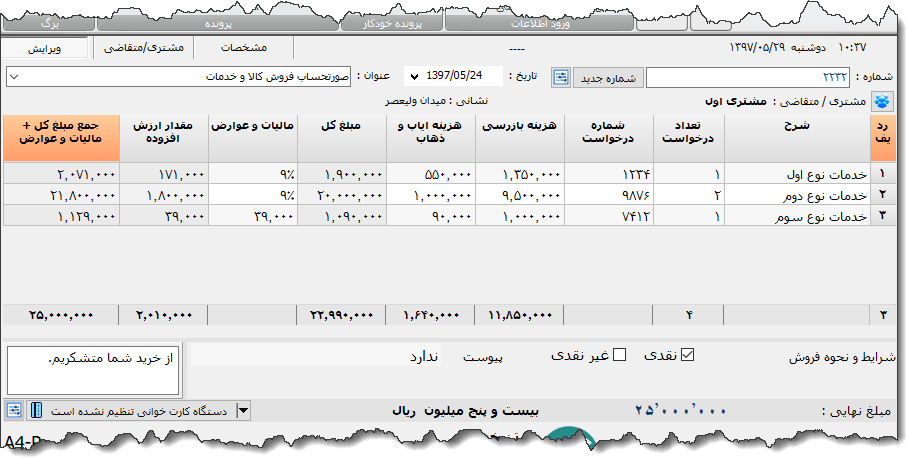Viewport: 907px width, 458px height.
Task: Open the bottom-left settings sliders icon
Action: (14, 411)
